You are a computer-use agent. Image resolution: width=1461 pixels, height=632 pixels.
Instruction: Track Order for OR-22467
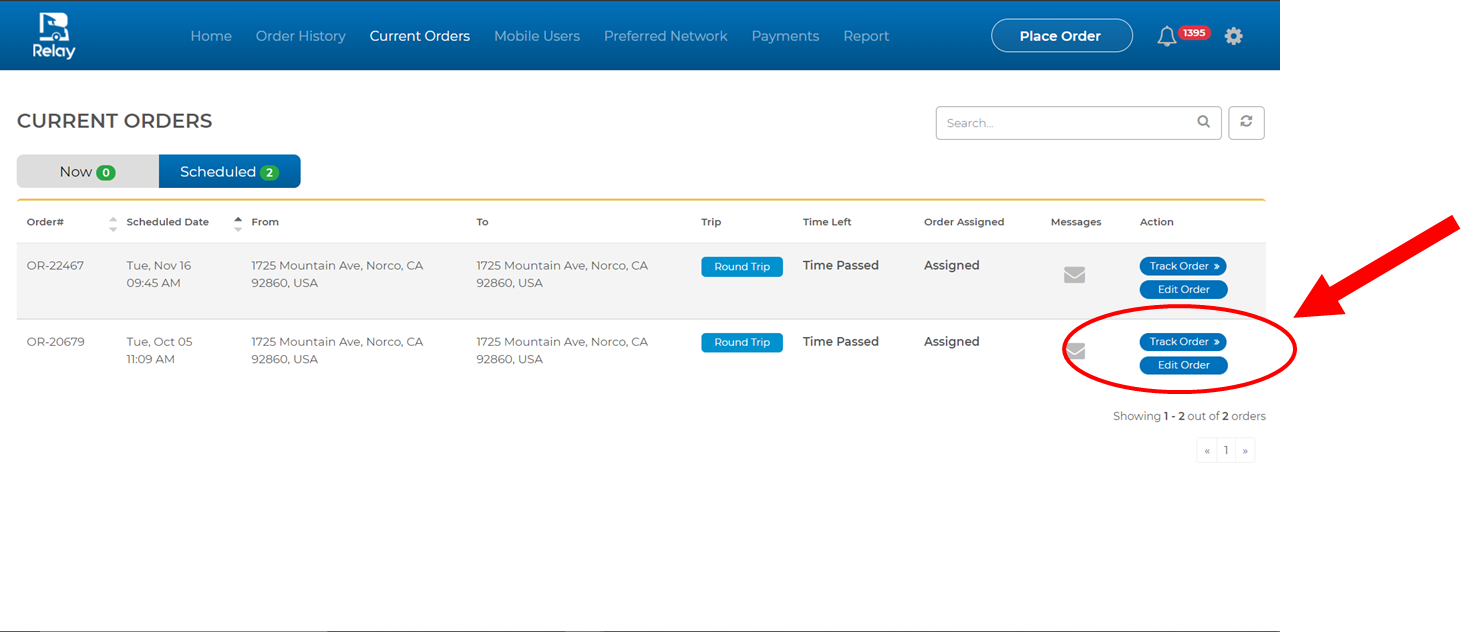click(x=1183, y=266)
